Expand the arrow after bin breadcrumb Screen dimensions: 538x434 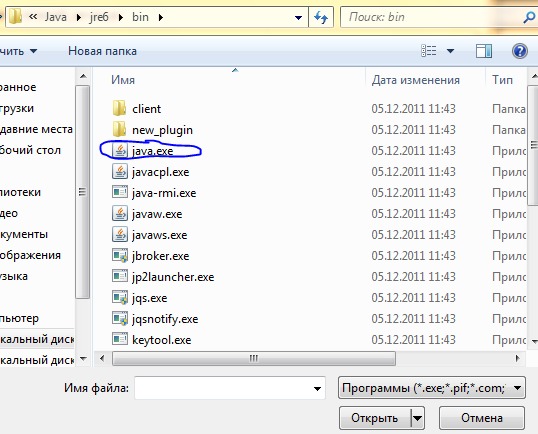[x=161, y=17]
